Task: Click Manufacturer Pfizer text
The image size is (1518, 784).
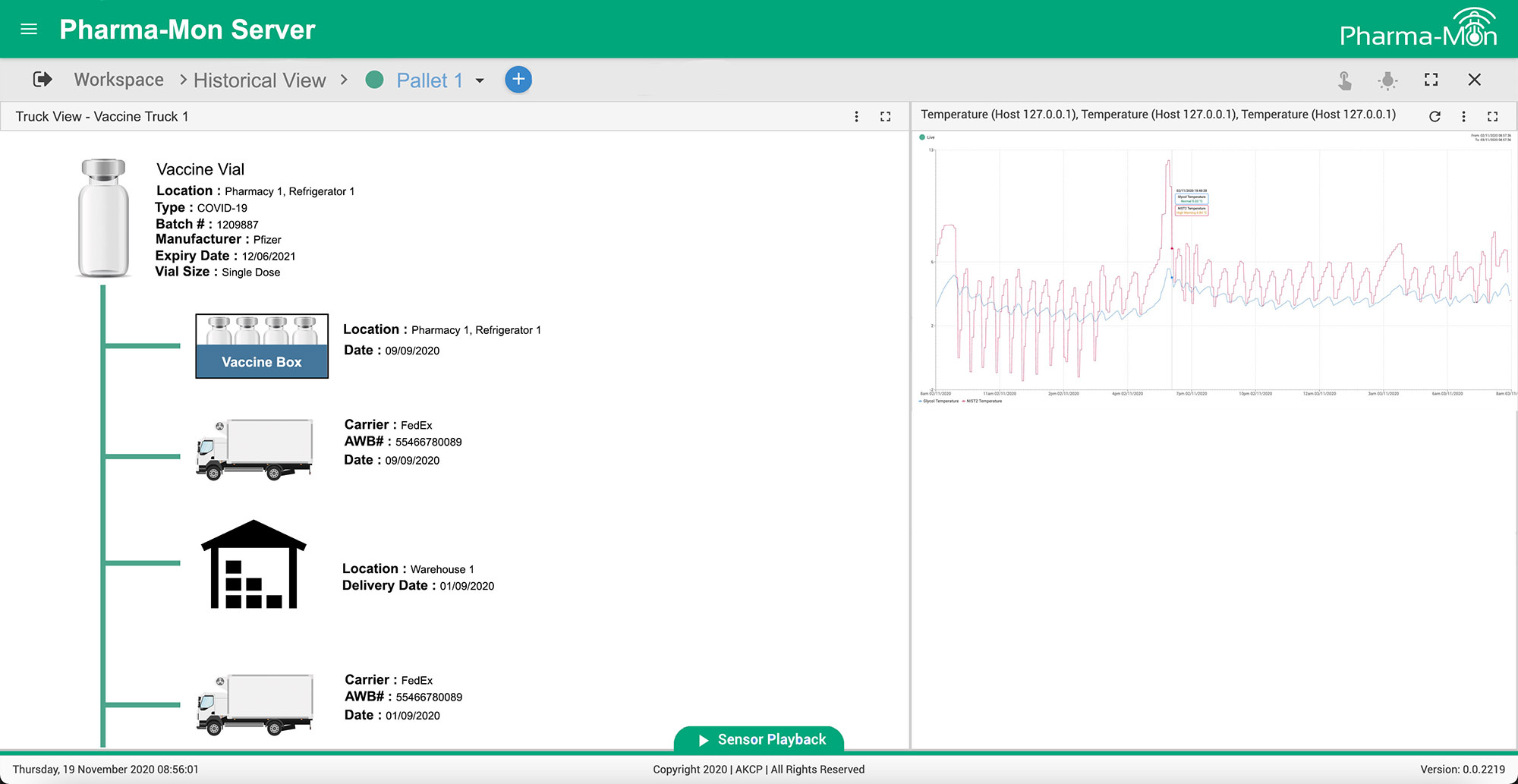Action: pyautogui.click(x=219, y=240)
